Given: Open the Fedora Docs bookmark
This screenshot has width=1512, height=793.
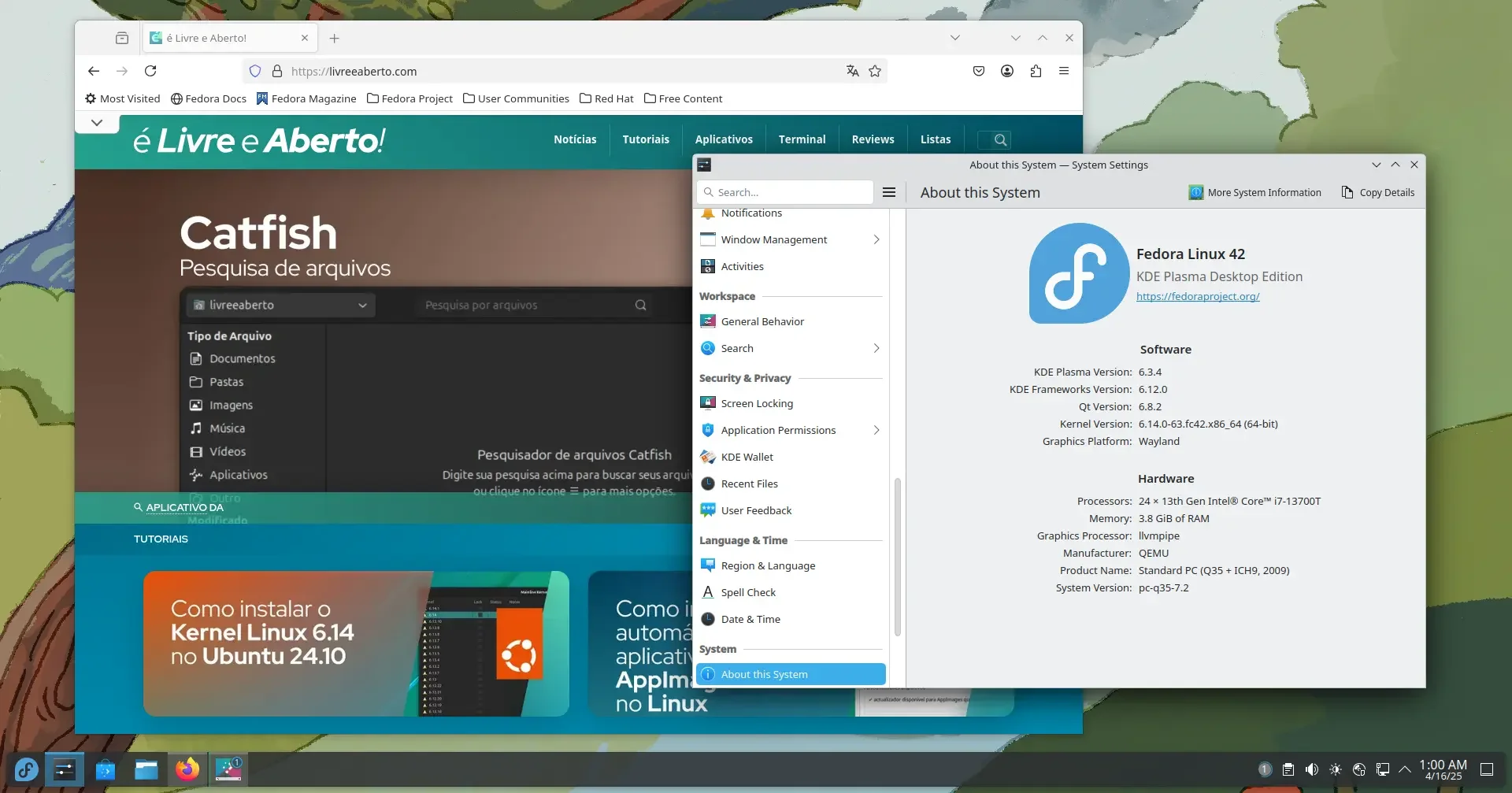Looking at the screenshot, I should pos(209,98).
